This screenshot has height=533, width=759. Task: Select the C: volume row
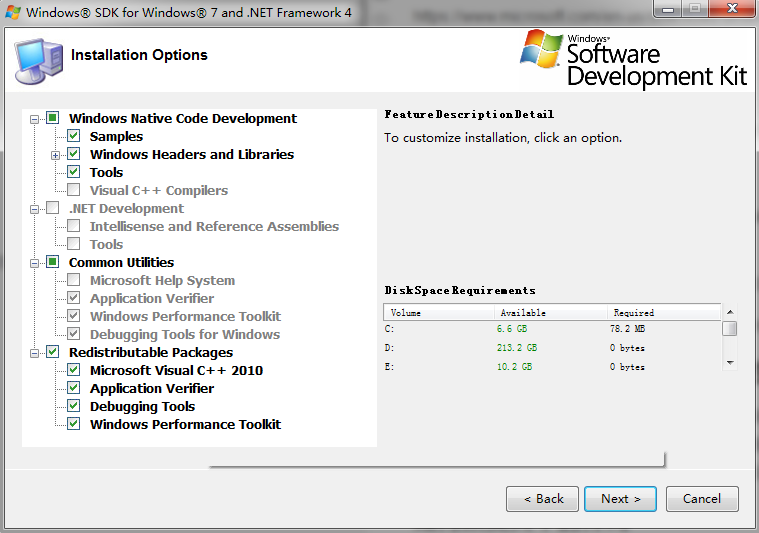point(552,329)
